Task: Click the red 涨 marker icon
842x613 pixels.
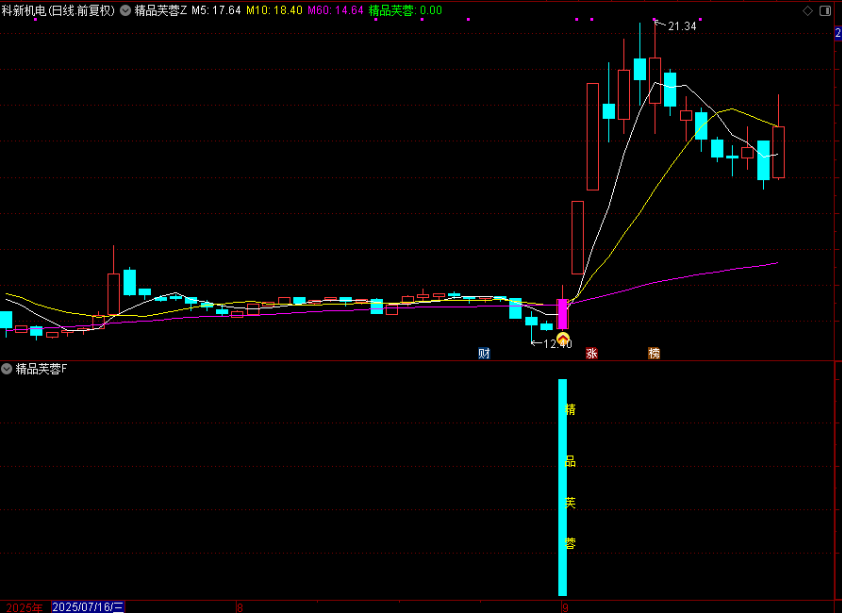Action: 591,353
